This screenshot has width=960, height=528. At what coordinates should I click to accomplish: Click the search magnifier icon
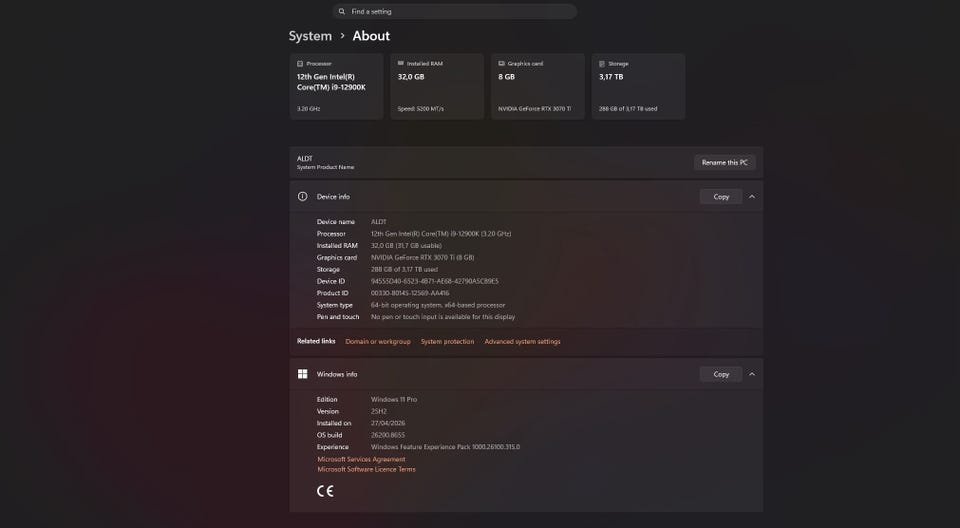point(342,12)
